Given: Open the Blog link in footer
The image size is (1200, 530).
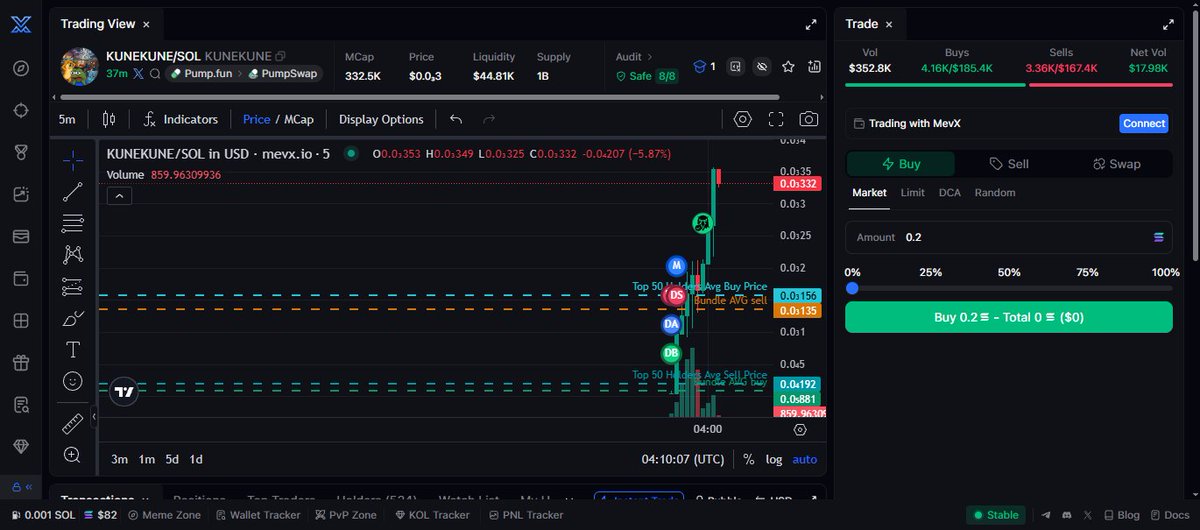Looking at the screenshot, I should coord(1120,515).
